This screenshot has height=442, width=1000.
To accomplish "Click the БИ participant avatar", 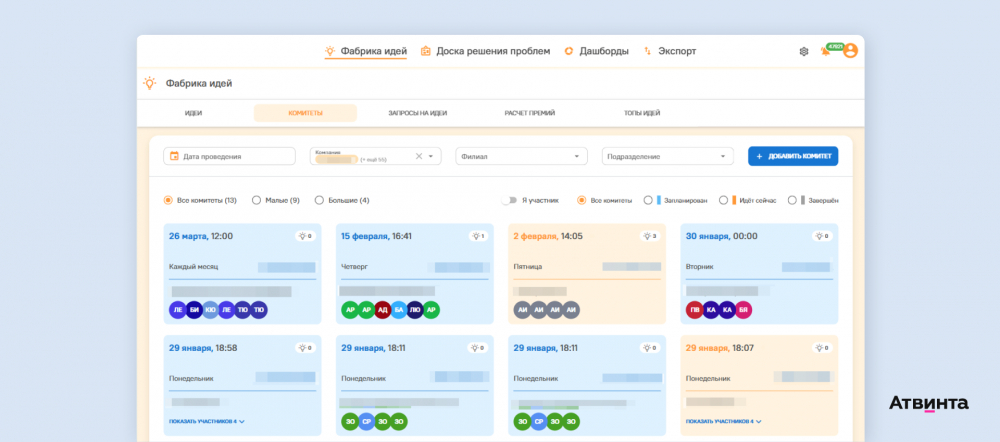I will pyautogui.click(x=195, y=310).
